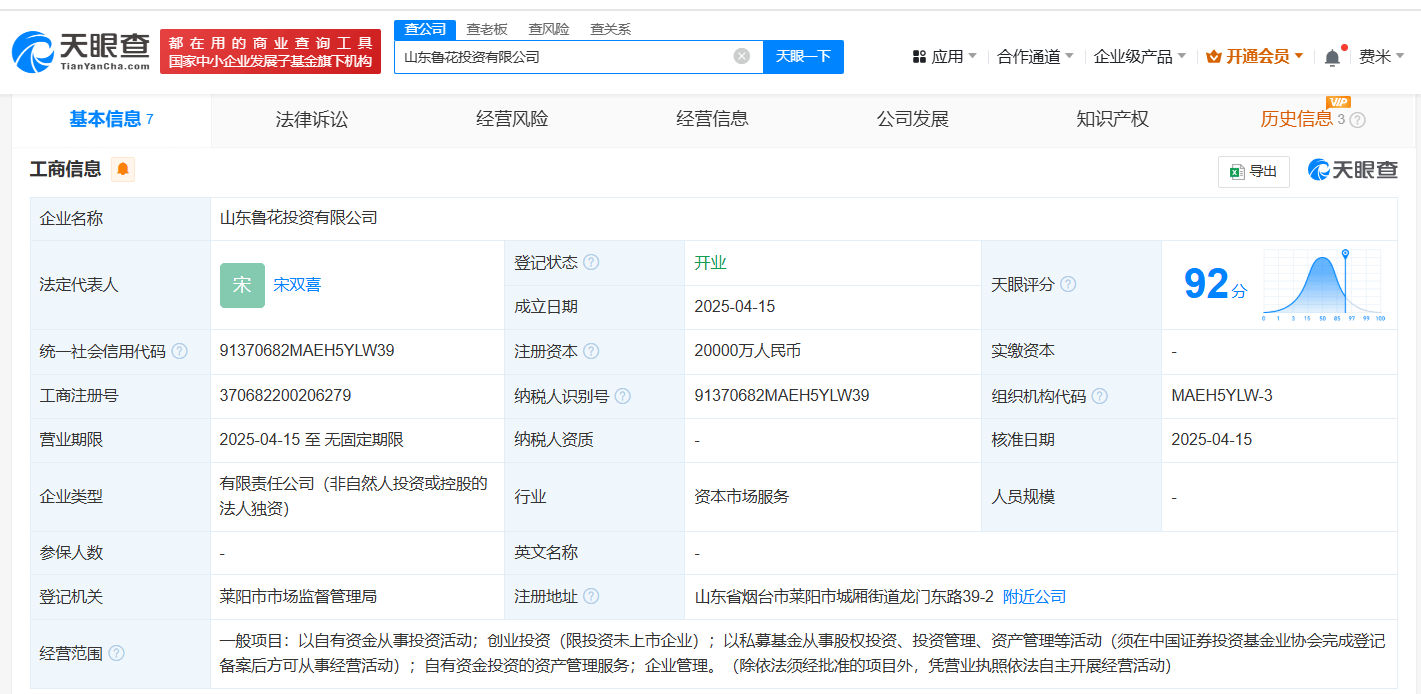Open the 宋双喜 legal representative link
Viewport: 1421px width, 694px height.
(x=297, y=285)
